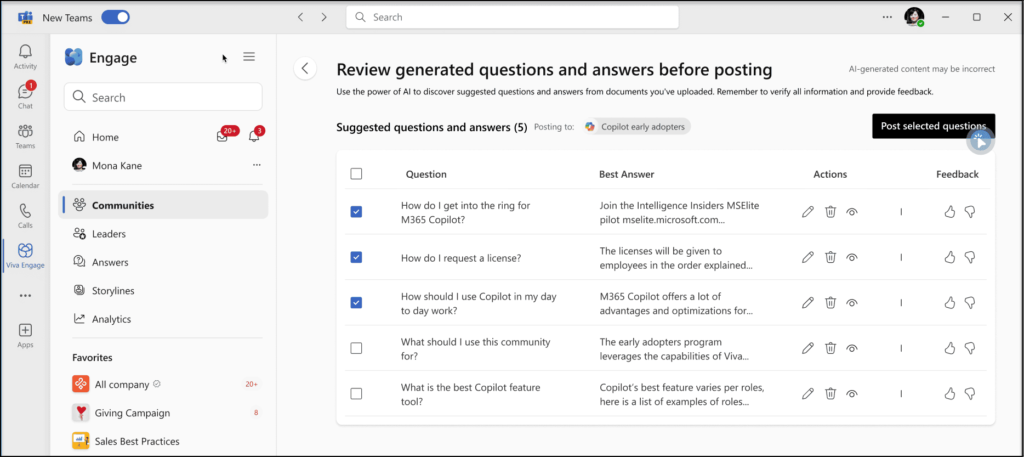The image size is (1024, 457).
Task: Open Calls in the Teams rail
Action: pyautogui.click(x=25, y=215)
